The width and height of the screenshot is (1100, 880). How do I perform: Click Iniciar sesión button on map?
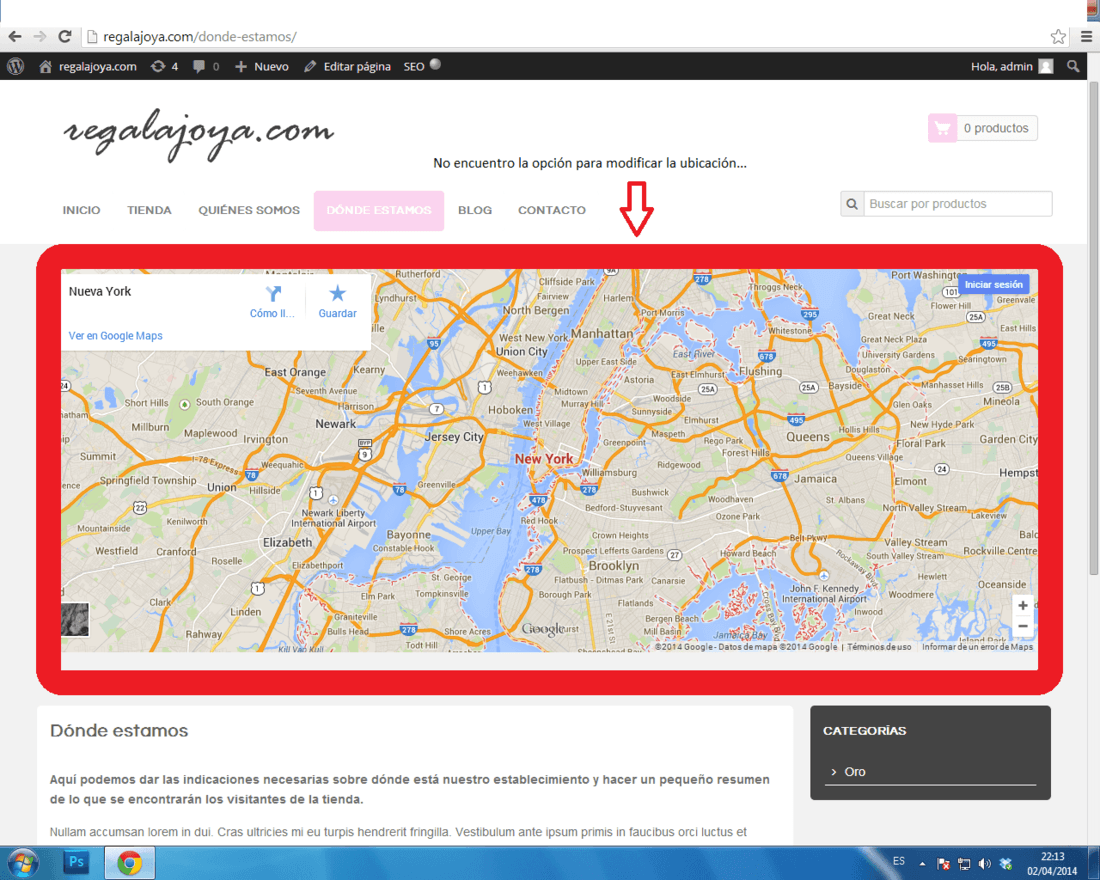click(x=993, y=284)
